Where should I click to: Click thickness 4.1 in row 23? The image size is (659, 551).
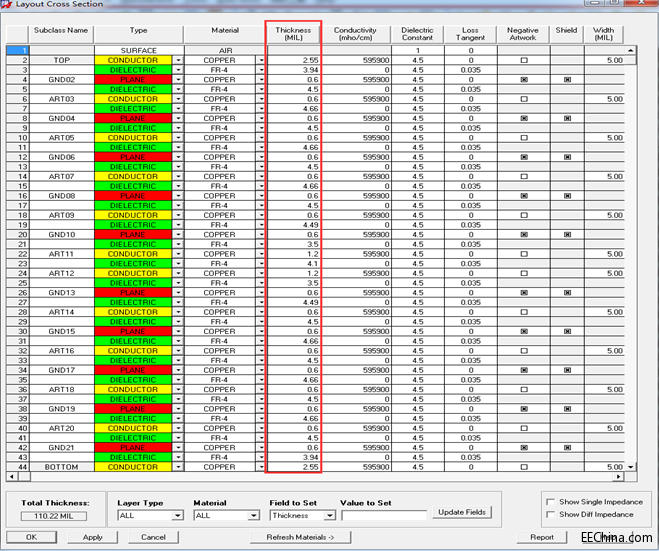click(x=293, y=264)
